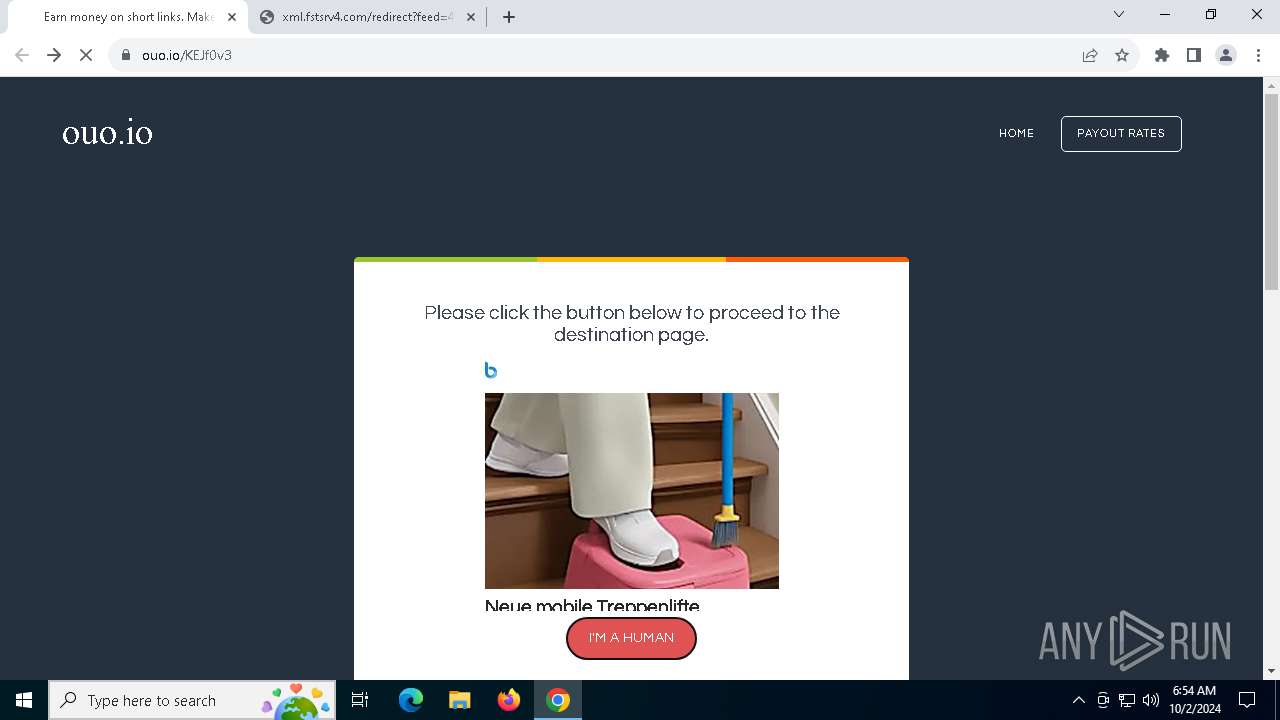Expand the tab search chevron
Screen dimensions: 1280x720
point(1119,14)
